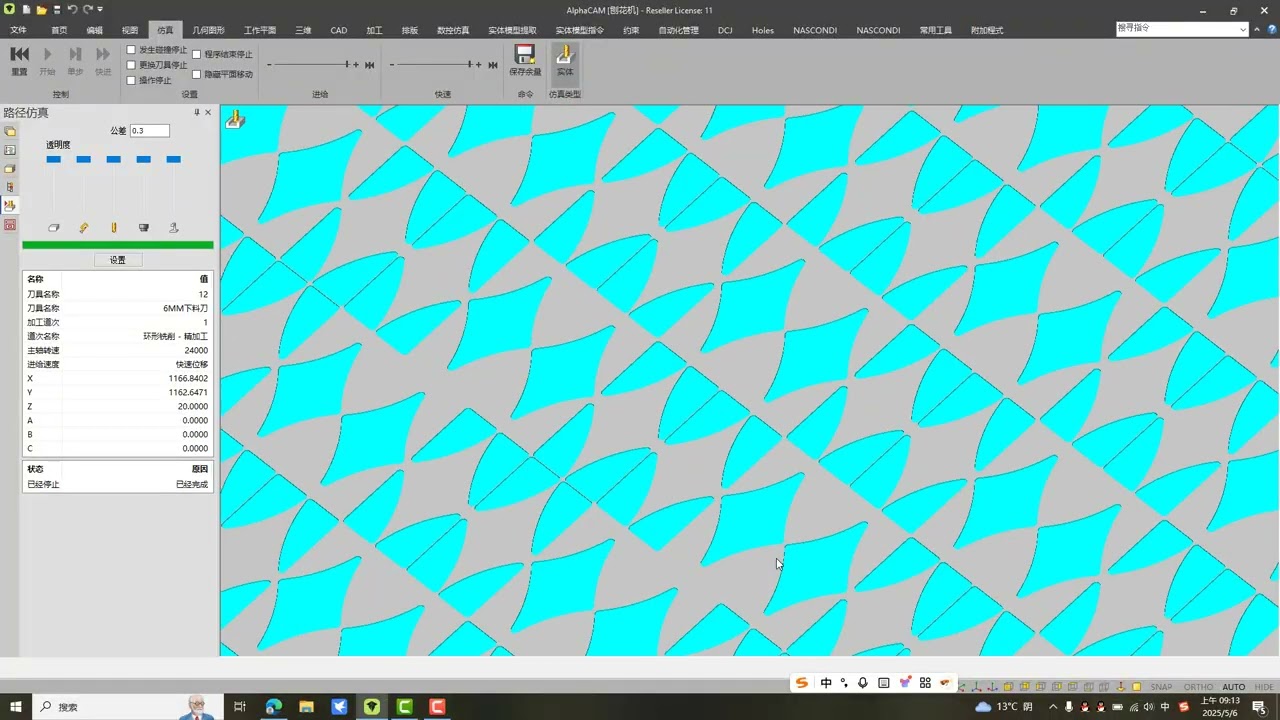Image resolution: width=1280 pixels, height=720 pixels.
Task: Open Microsoft Edge from the taskbar
Action: coord(273,707)
